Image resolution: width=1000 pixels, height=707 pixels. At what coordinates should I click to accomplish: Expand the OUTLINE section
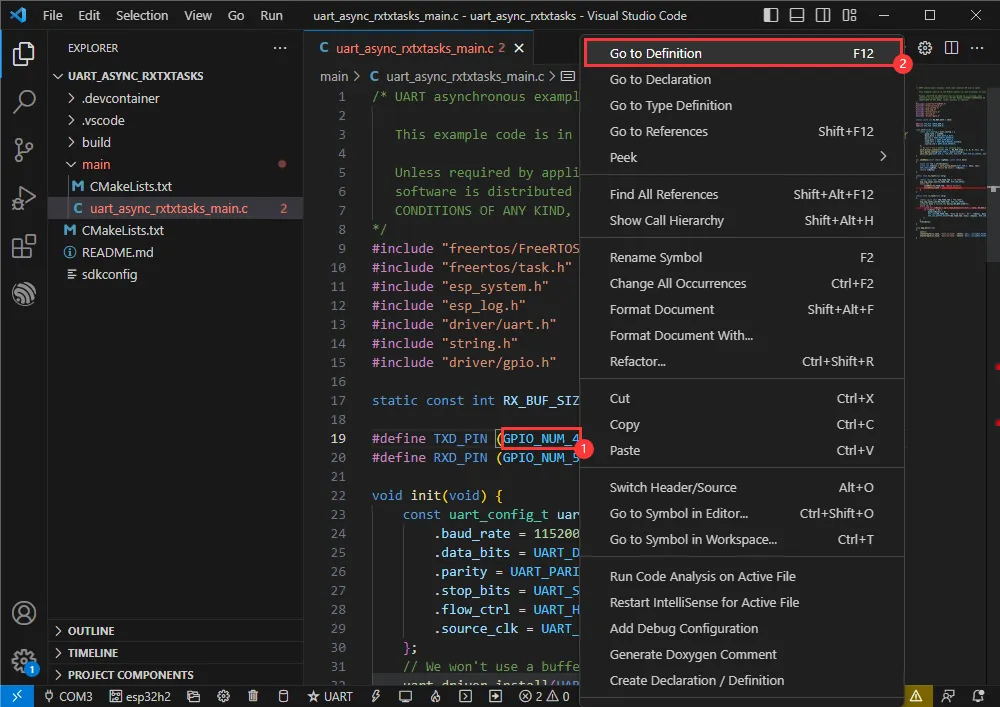[90, 631]
